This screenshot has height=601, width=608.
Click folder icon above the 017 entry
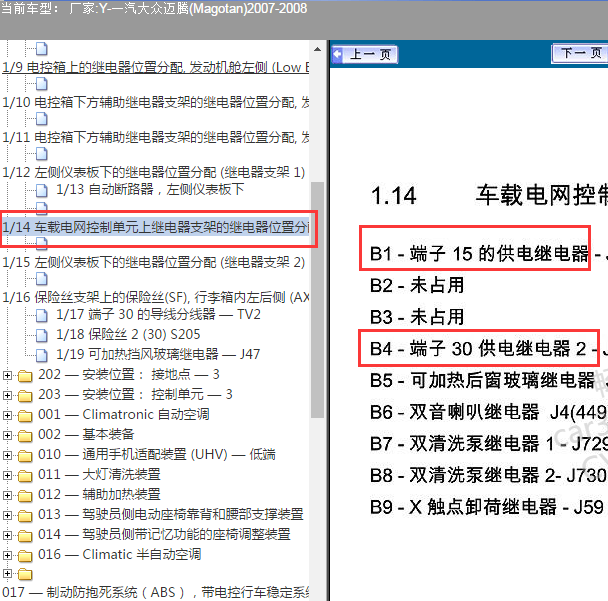(x=25, y=574)
